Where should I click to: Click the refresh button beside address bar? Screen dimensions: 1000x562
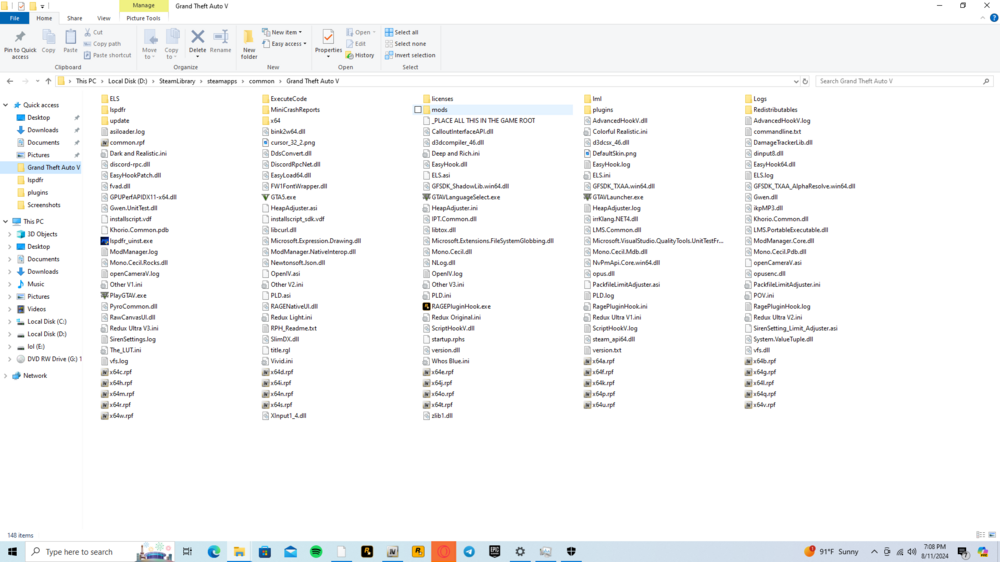click(805, 81)
